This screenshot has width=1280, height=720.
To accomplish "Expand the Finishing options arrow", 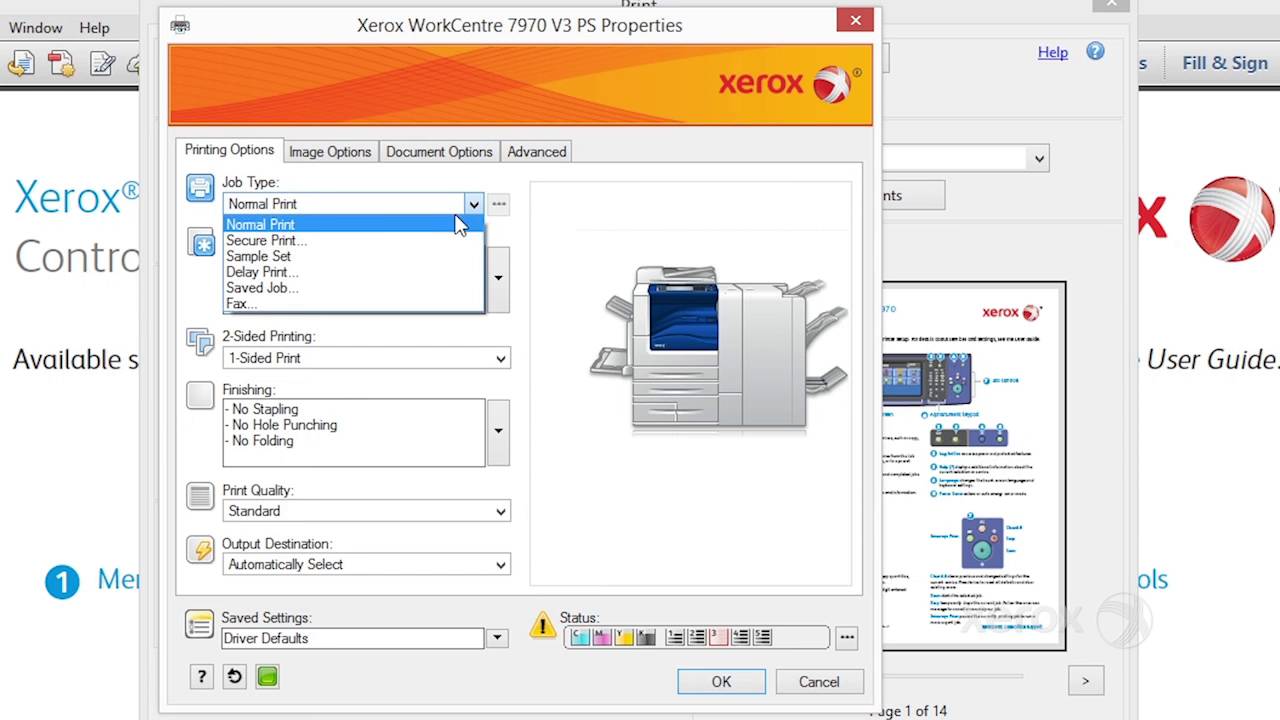I will click(498, 432).
